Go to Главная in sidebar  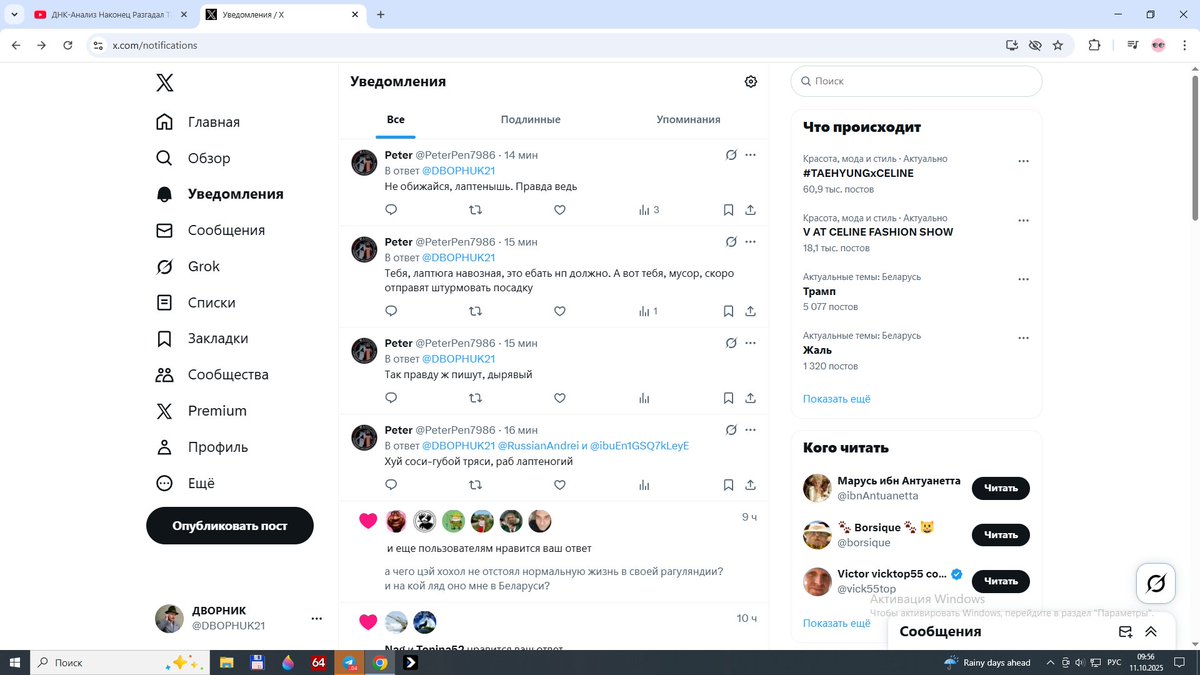click(198, 122)
